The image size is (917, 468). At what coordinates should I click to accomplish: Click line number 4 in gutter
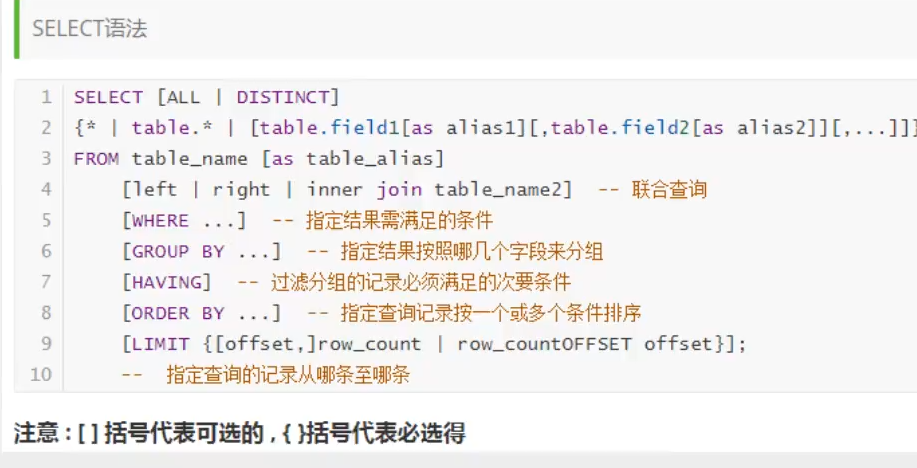click(46, 189)
